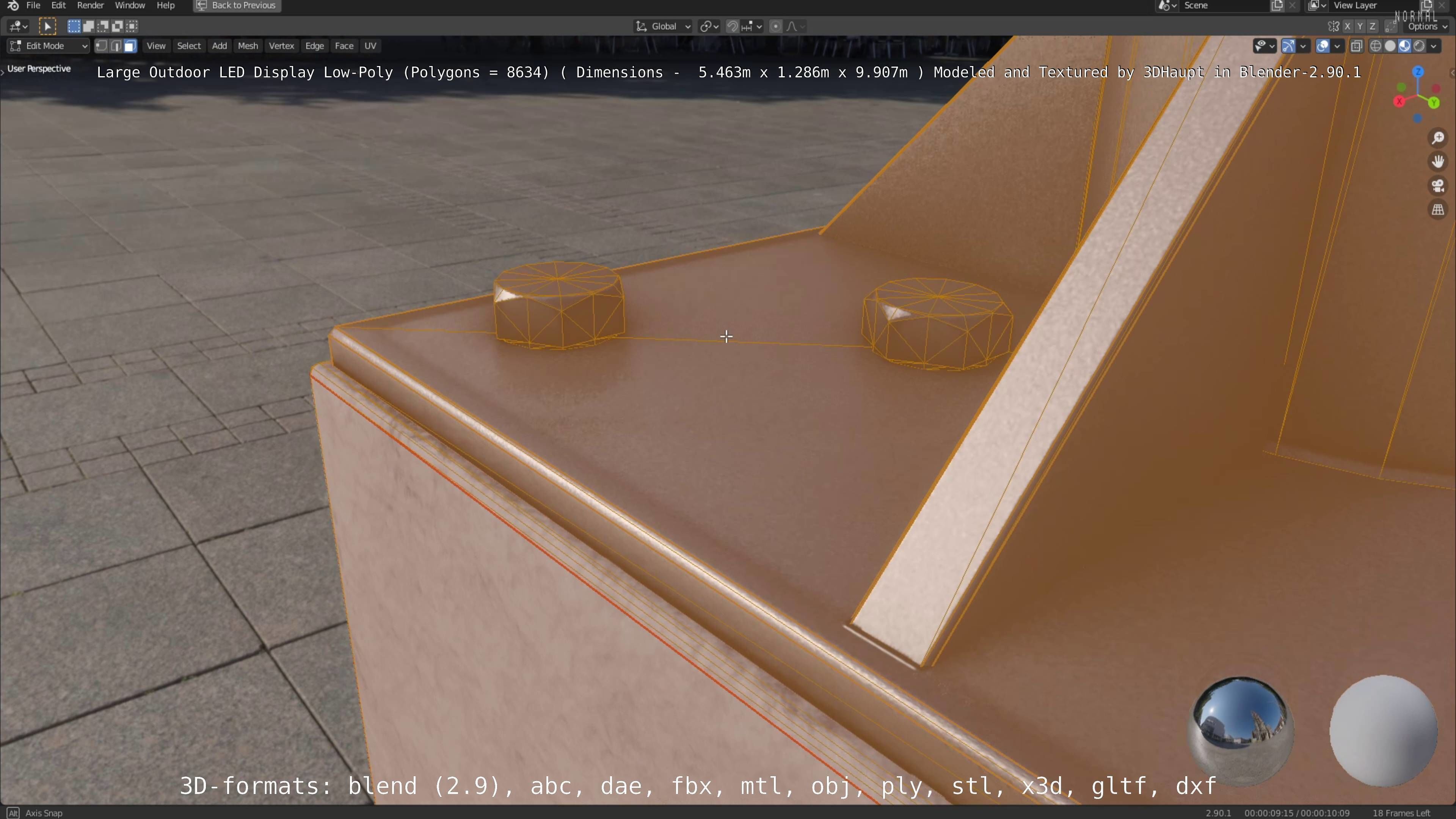The height and width of the screenshot is (819, 1456).
Task: Toggle Y axis mirror
Action: click(x=1360, y=27)
